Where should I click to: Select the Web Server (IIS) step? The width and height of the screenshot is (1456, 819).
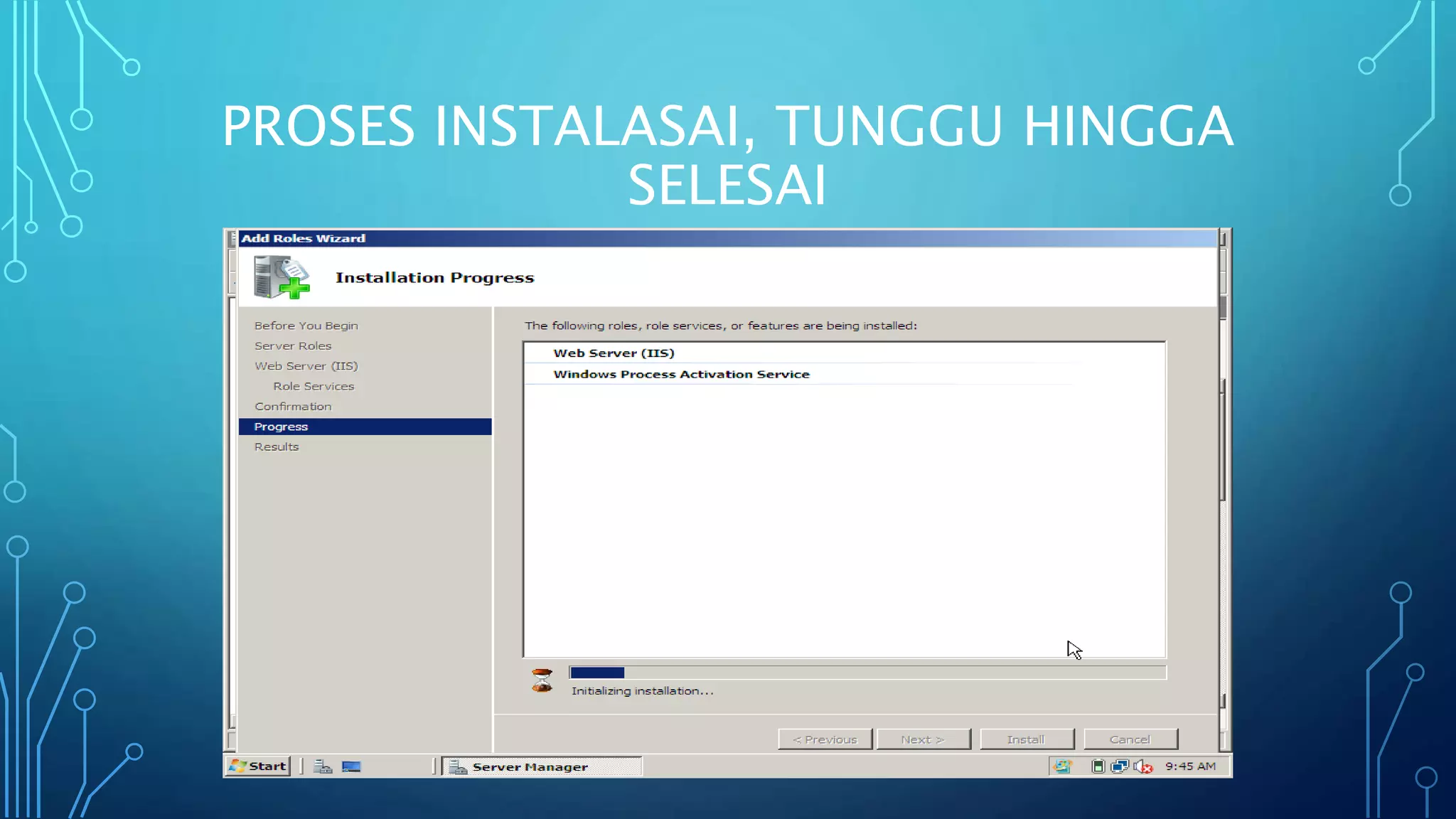306,366
